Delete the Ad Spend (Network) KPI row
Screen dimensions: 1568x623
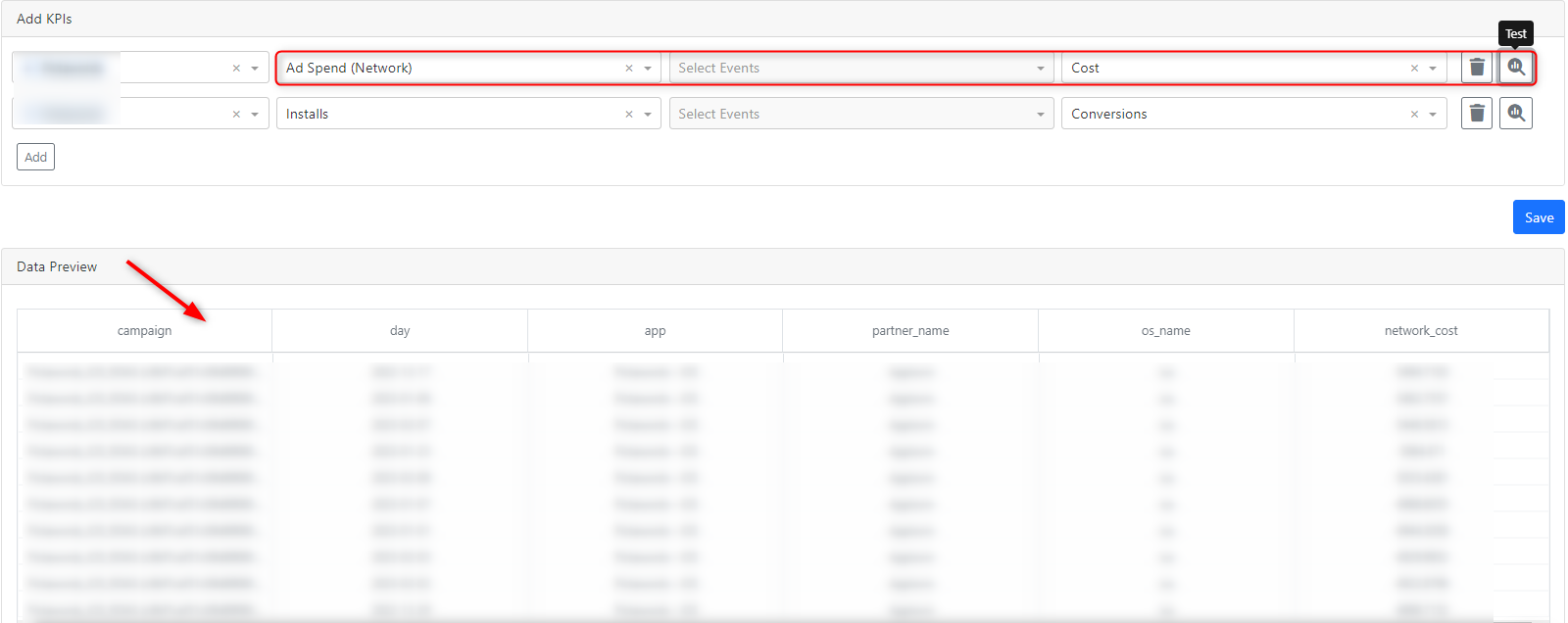tap(1477, 68)
